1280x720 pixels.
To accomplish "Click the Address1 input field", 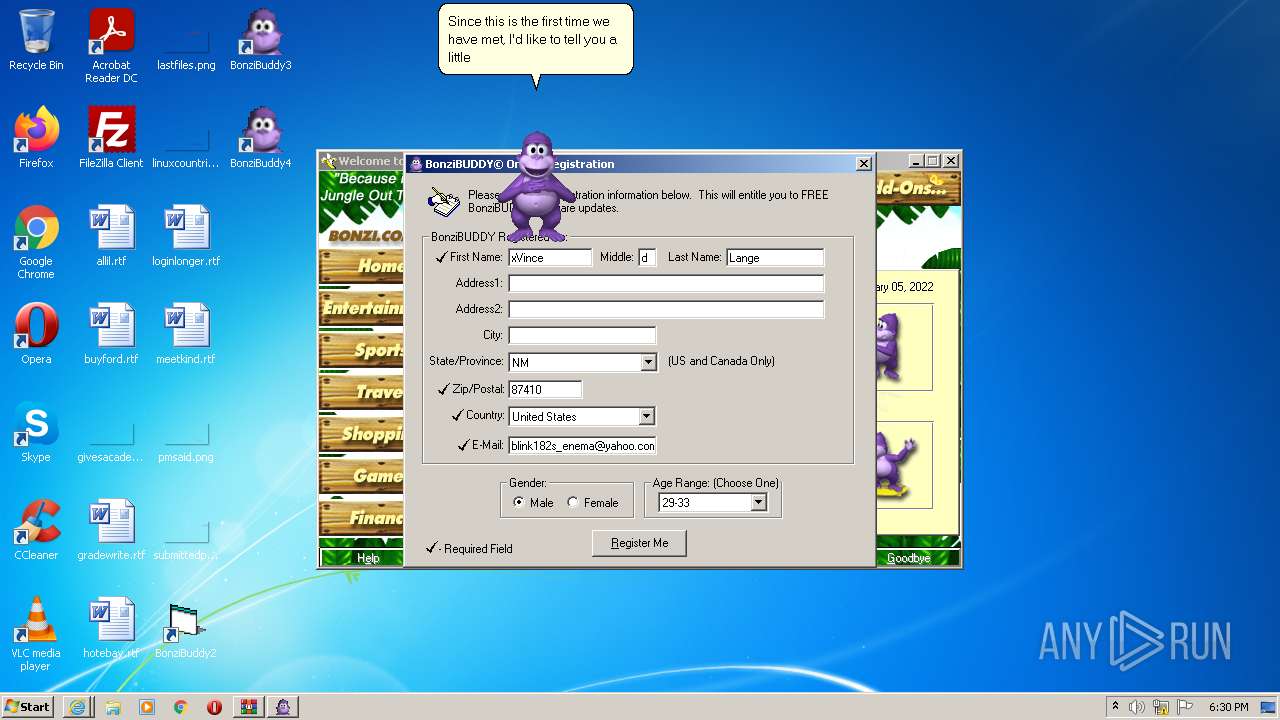I will [666, 283].
